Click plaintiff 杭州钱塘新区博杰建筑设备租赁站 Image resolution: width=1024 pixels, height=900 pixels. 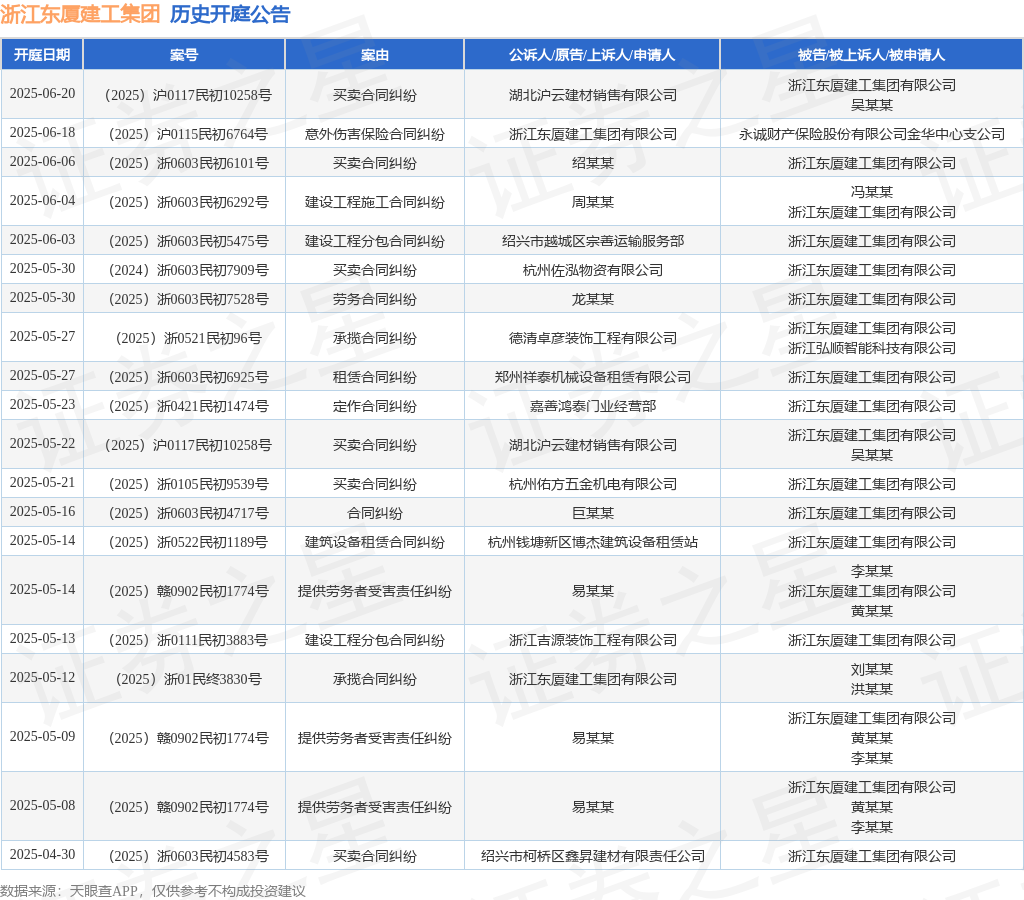(592, 542)
